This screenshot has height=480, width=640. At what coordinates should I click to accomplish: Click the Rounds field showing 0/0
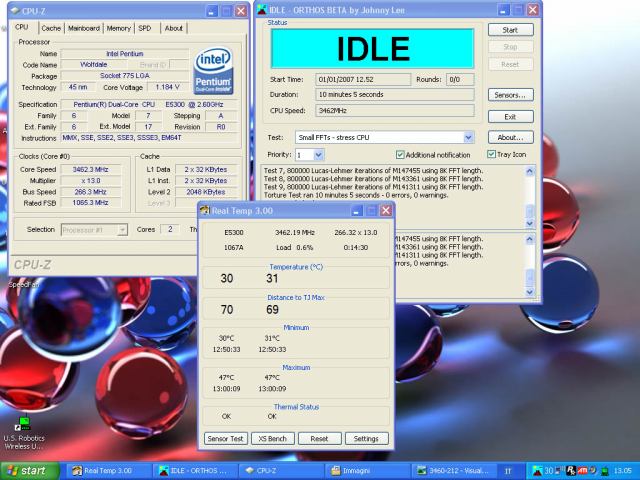(x=460, y=80)
